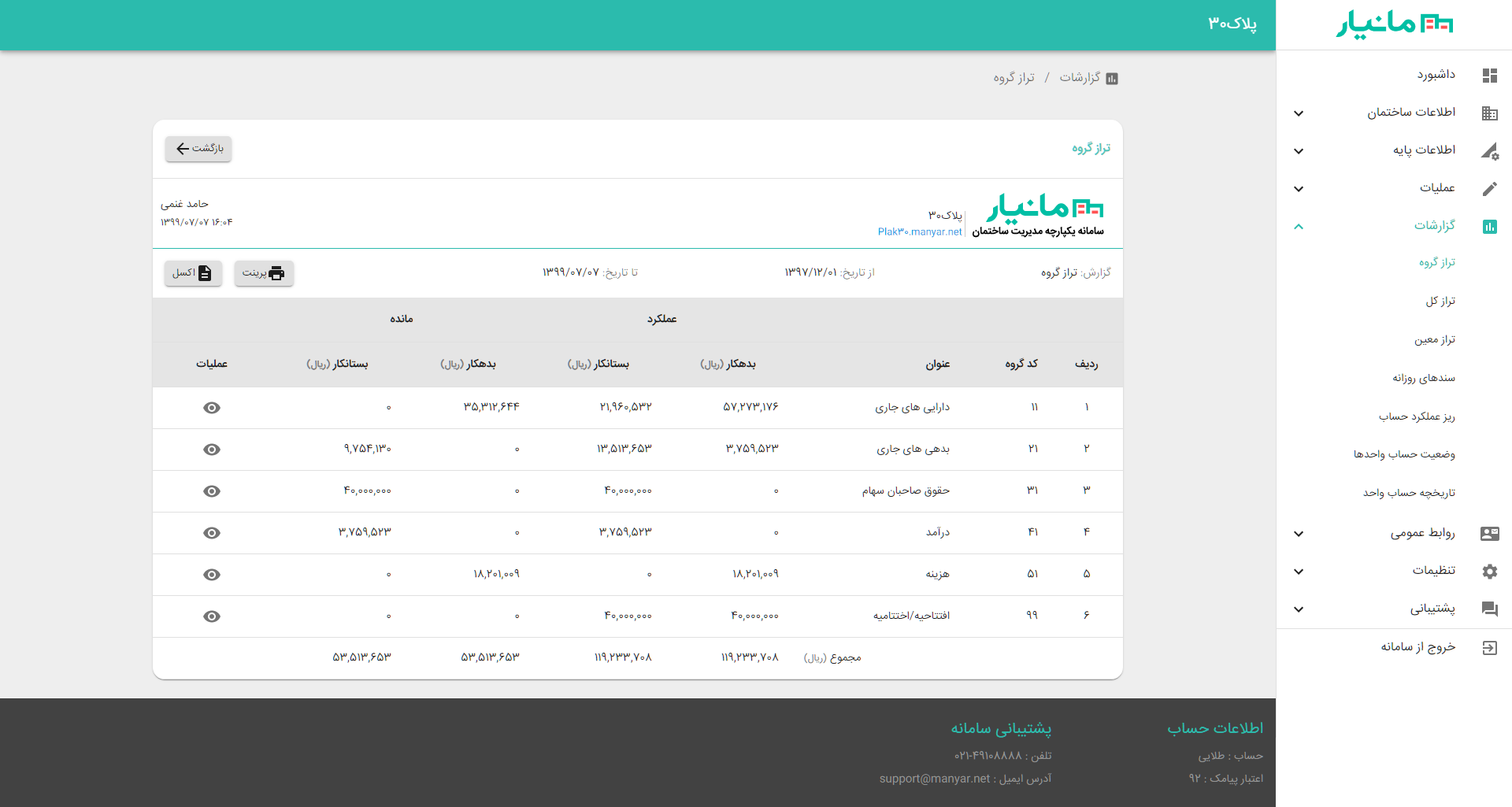Image resolution: width=1512 pixels, height=807 pixels.
Task: Select the تراز معین submenu item
Action: (1435, 339)
